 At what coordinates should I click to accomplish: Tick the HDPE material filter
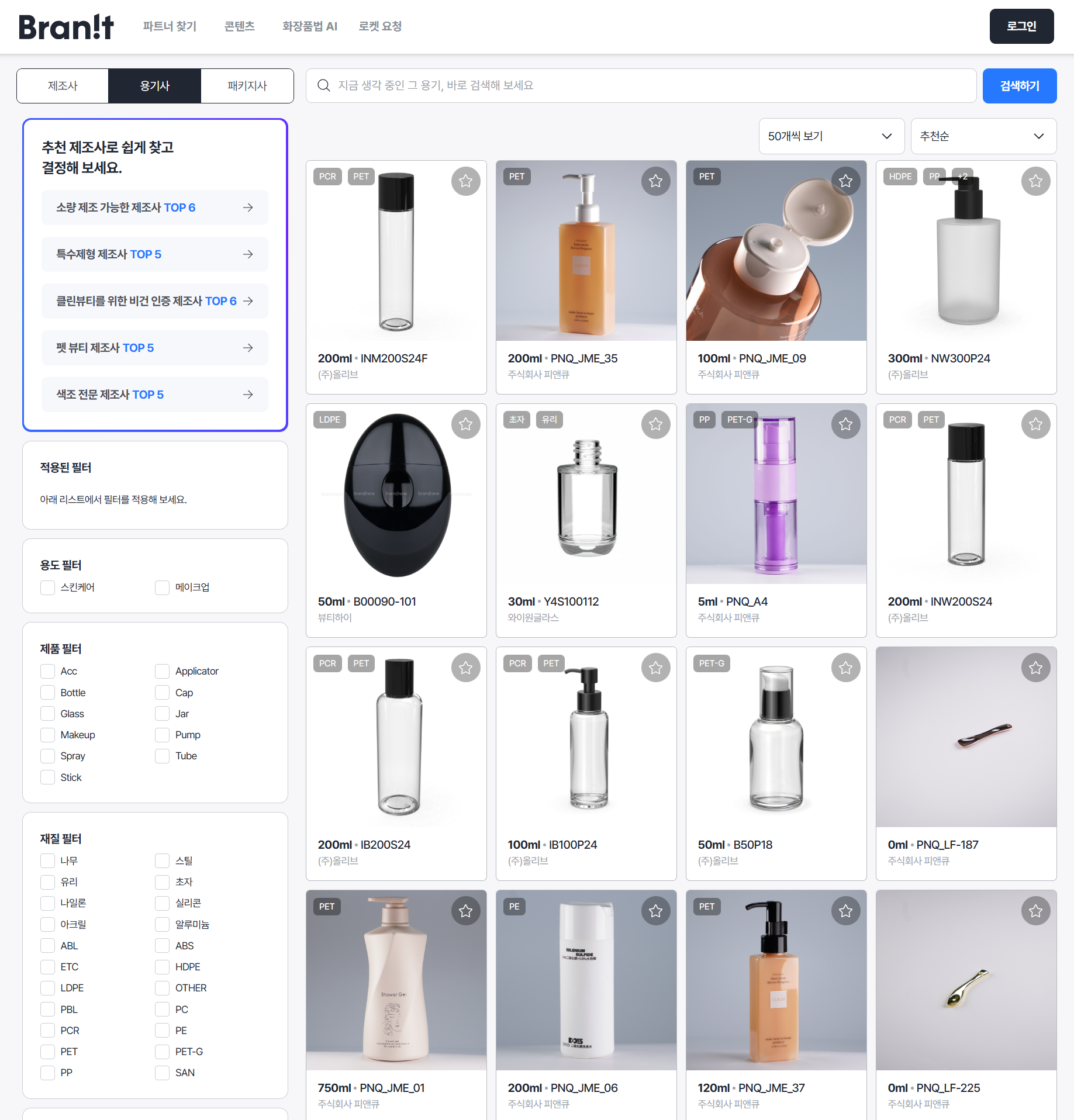tap(163, 967)
